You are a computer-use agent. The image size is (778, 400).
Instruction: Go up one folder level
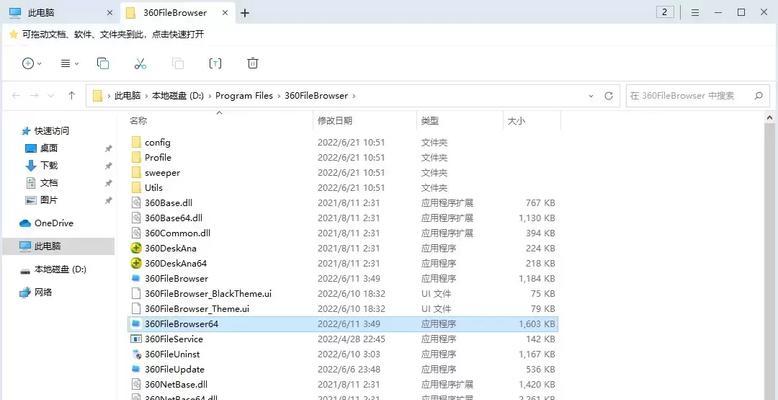(x=72, y=96)
